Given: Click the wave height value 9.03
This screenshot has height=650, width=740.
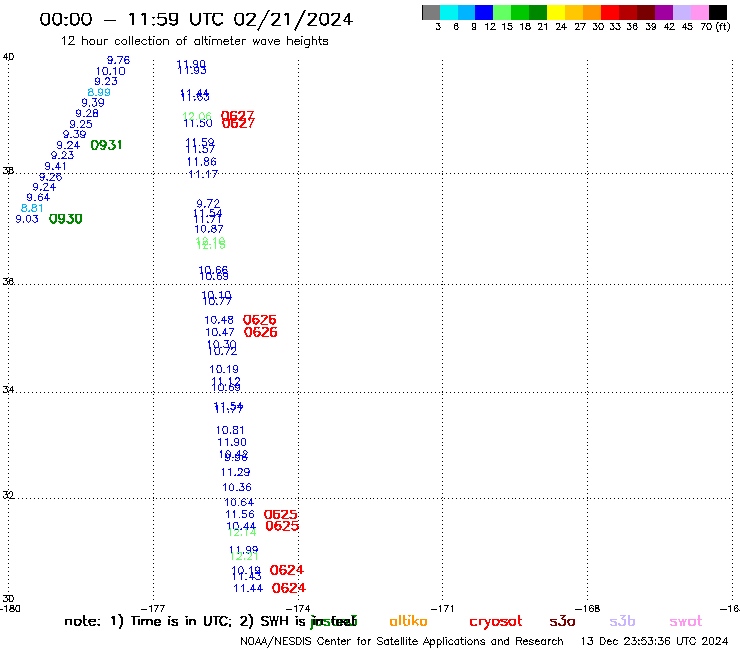Looking at the screenshot, I should pyautogui.click(x=27, y=219).
